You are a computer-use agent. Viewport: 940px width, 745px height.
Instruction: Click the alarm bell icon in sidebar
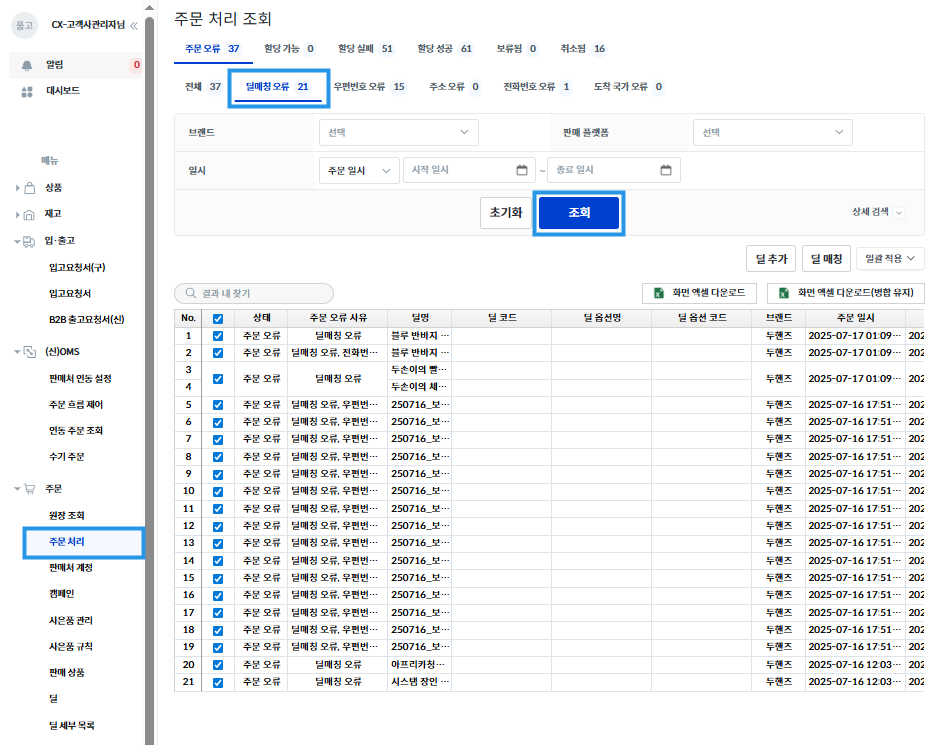[27, 66]
